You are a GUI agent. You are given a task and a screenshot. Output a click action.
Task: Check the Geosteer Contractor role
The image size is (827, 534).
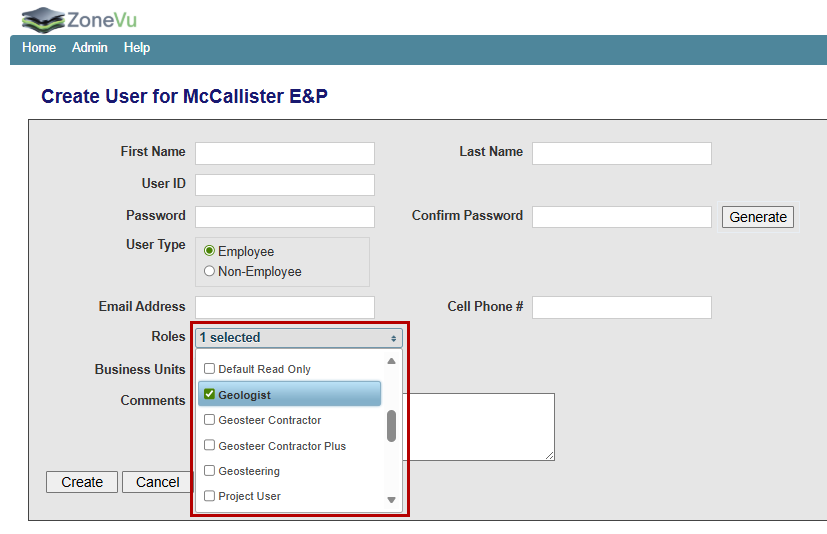(209, 419)
